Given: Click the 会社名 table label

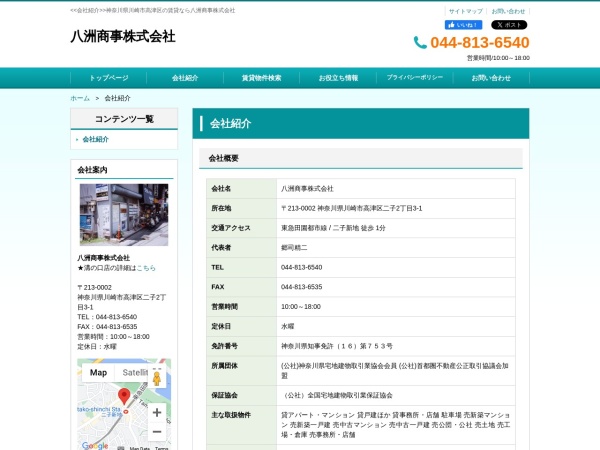Looking at the screenshot, I should tap(221, 189).
